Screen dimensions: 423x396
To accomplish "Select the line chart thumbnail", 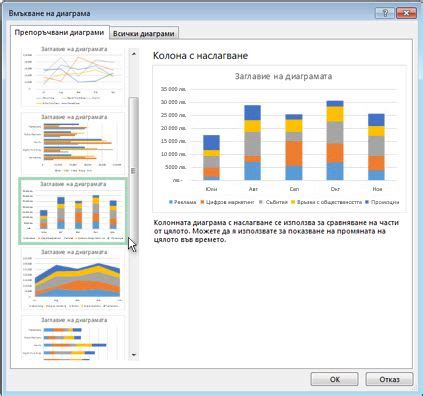I will tap(73, 76).
